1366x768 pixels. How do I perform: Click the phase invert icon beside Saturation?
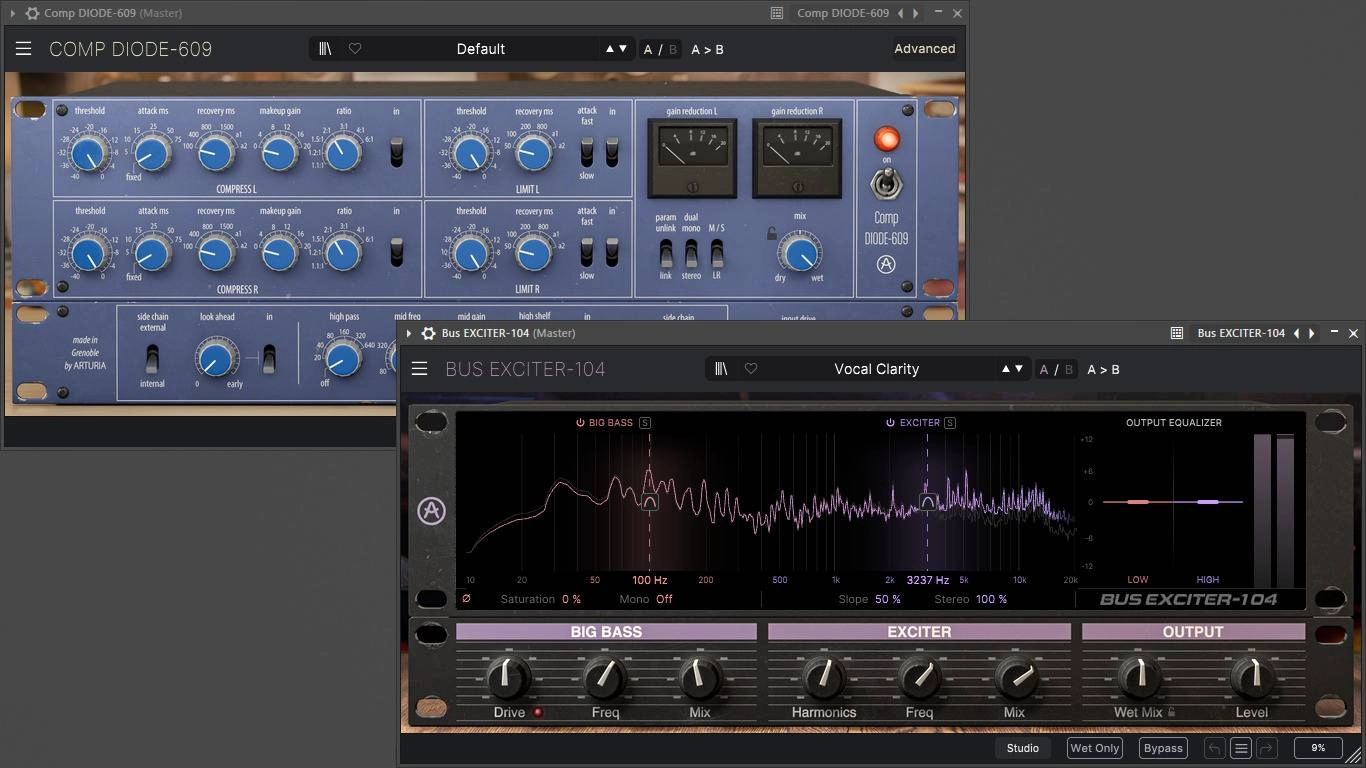click(466, 599)
